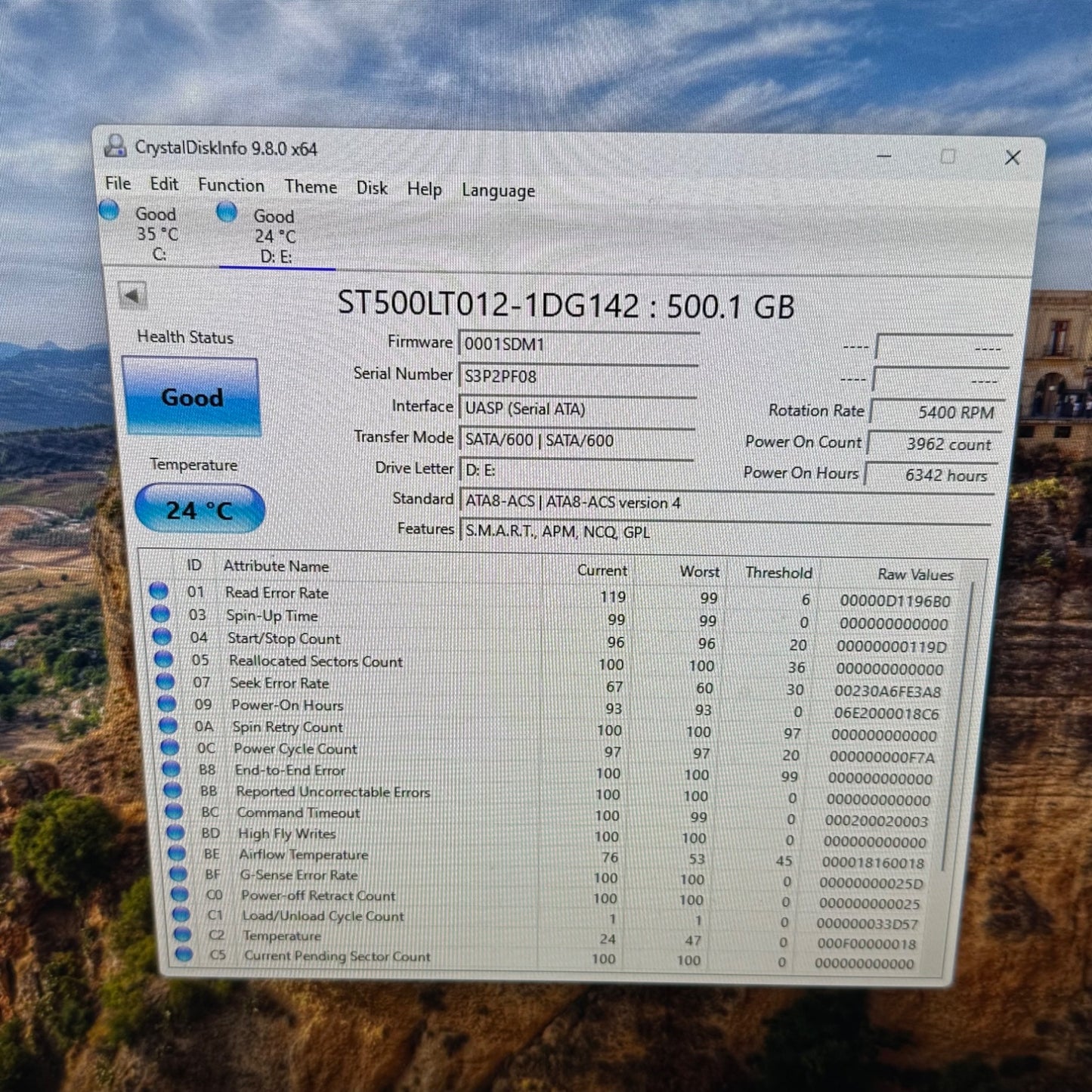1092x1092 pixels.
Task: Open the Function menu
Action: (231, 185)
